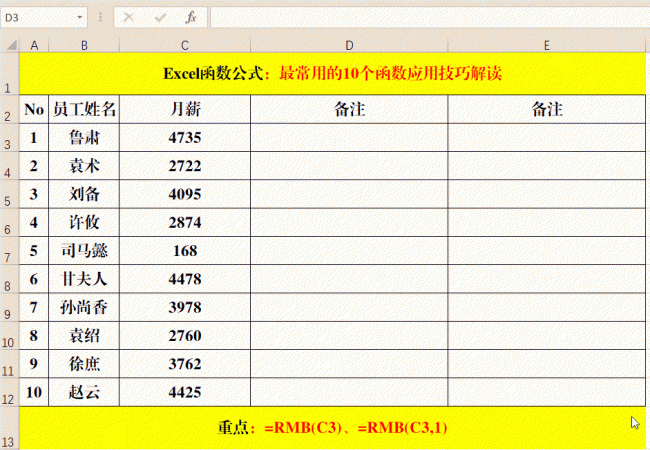Screen dimensions: 650x450
Task: Select the salary cell 2722
Action: [x=185, y=166]
